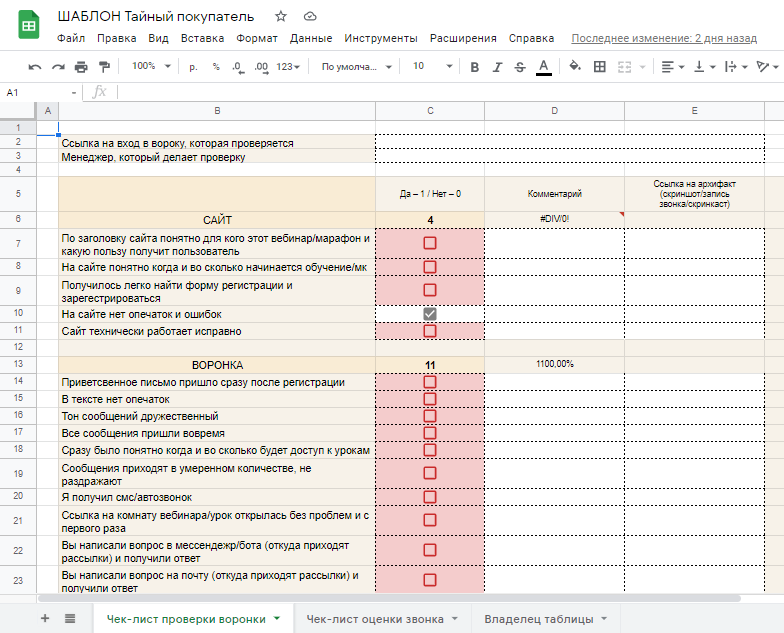
Task: Check the cloud save status icon
Action: [x=310, y=16]
